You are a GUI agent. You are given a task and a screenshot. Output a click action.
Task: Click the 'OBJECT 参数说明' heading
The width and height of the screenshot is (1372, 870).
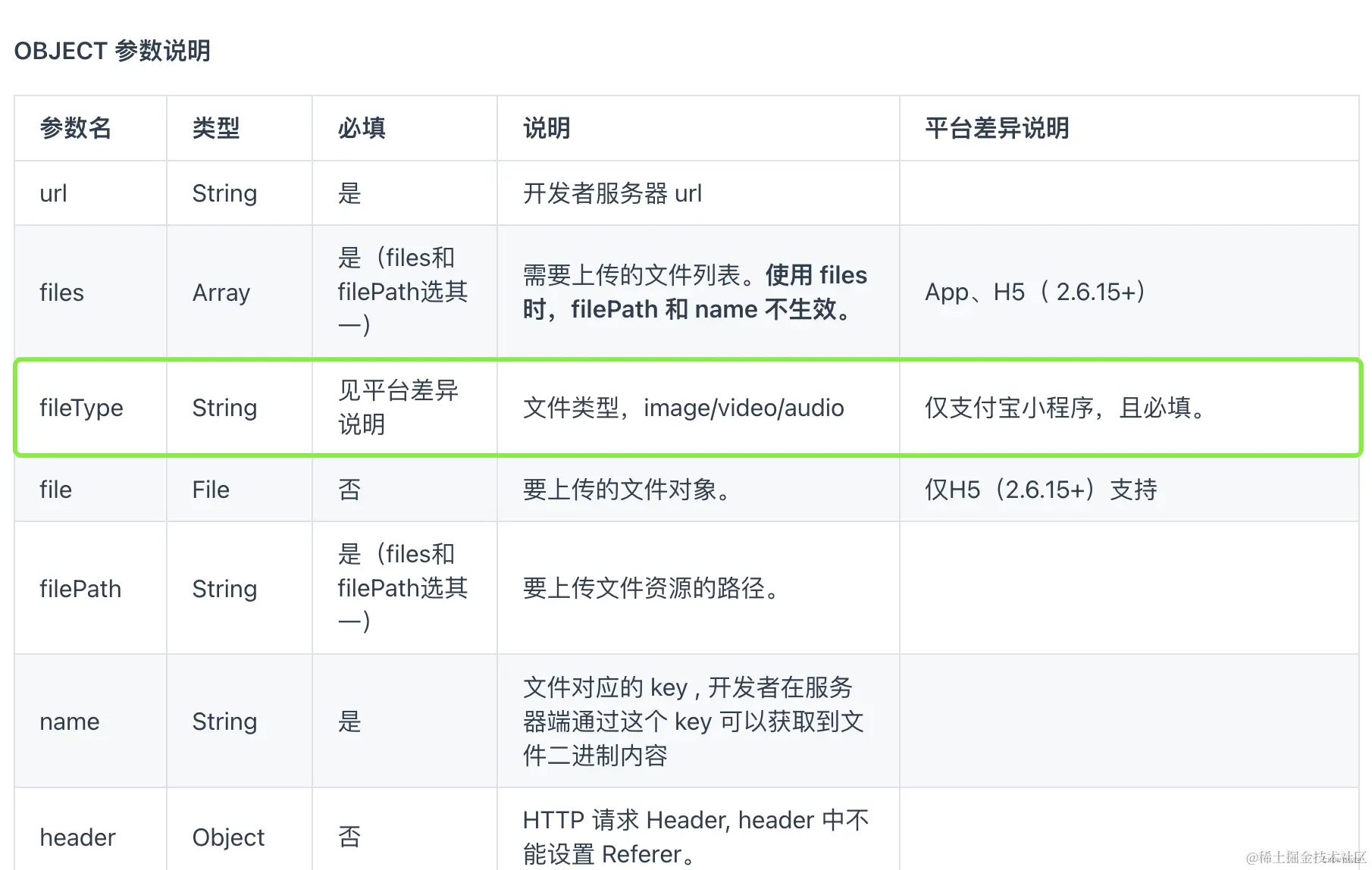coord(112,51)
